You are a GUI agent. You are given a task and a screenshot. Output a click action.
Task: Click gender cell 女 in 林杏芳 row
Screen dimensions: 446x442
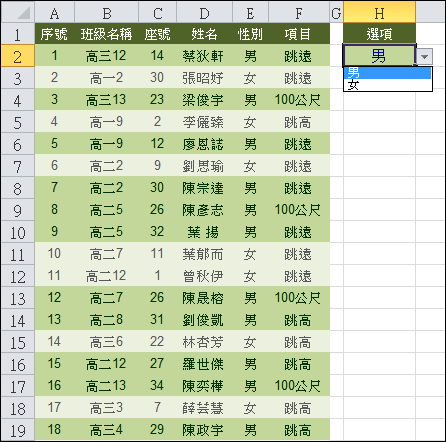pyautogui.click(x=250, y=342)
